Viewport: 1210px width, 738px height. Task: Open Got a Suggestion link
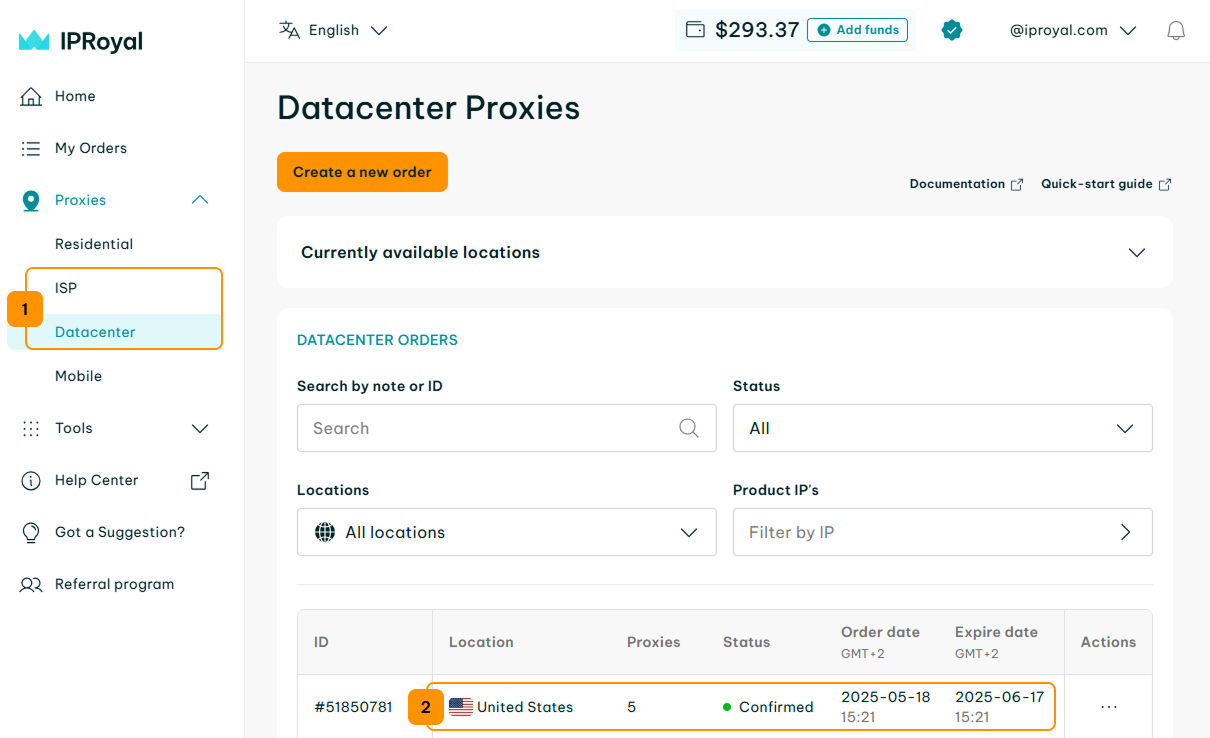[120, 532]
